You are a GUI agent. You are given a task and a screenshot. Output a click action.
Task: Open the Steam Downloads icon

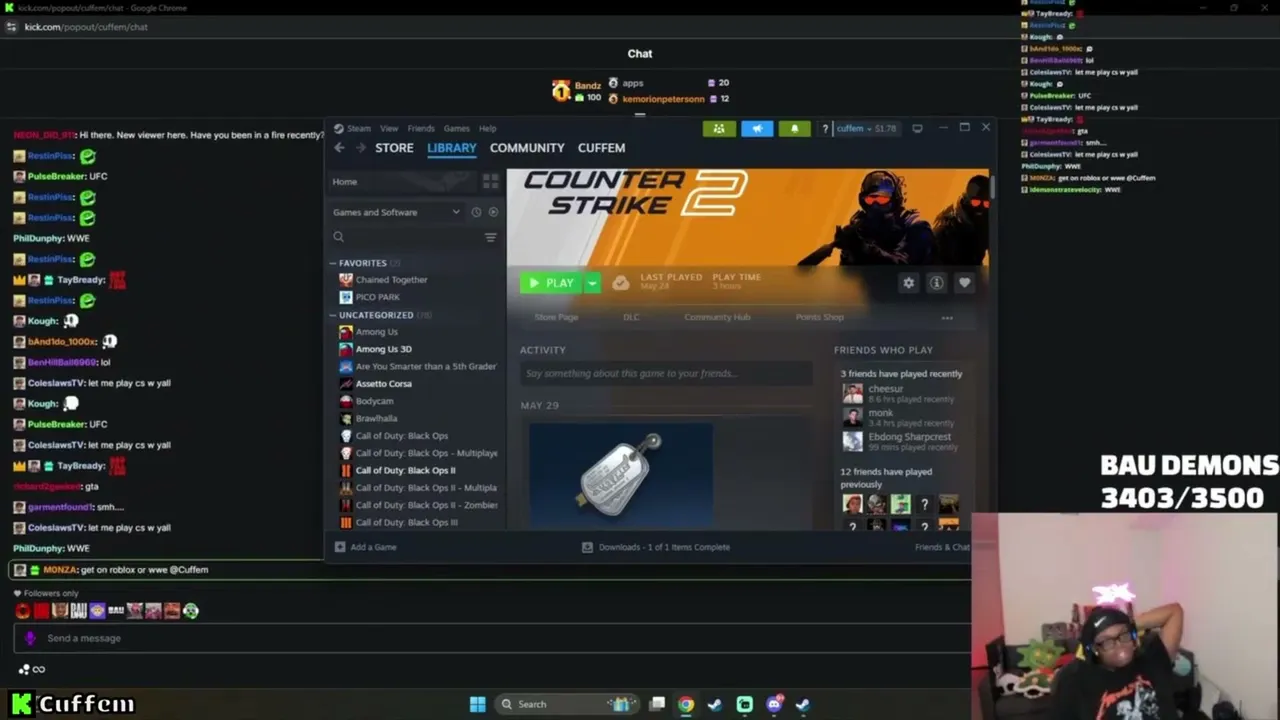click(587, 547)
